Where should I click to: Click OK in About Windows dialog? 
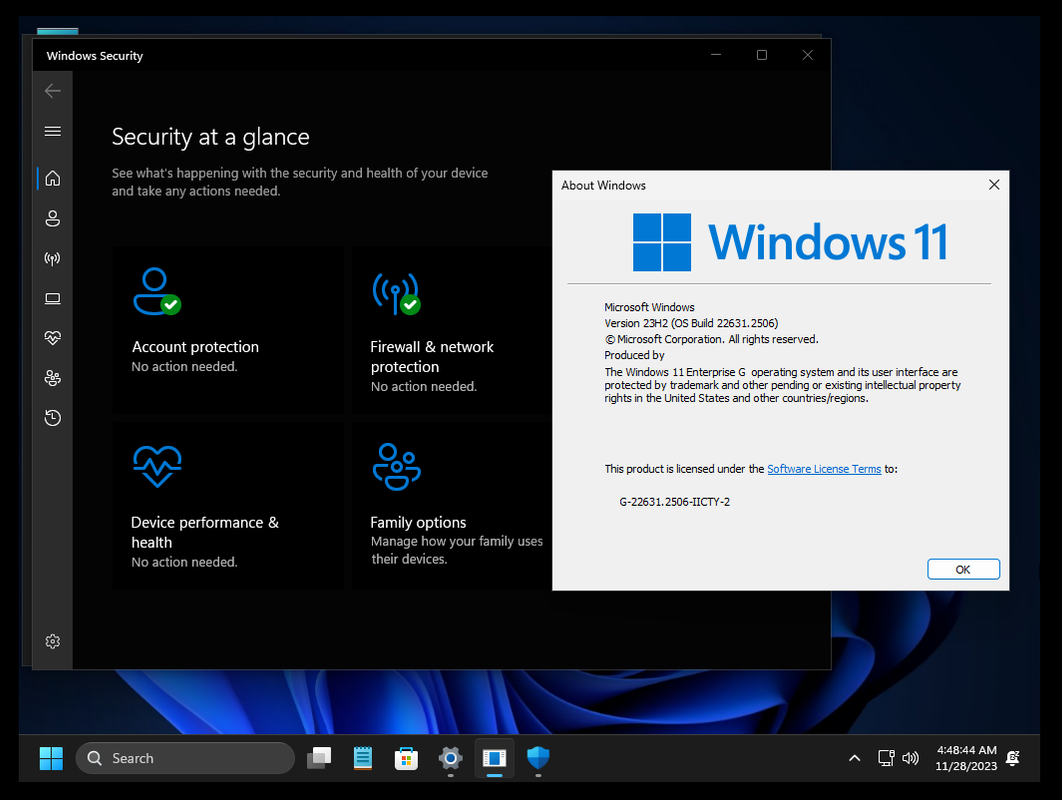pos(963,570)
